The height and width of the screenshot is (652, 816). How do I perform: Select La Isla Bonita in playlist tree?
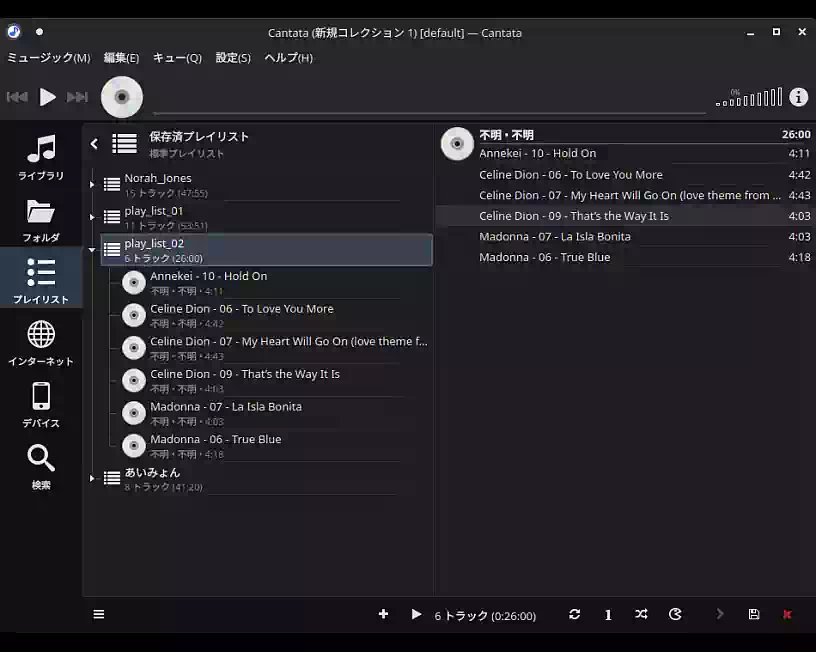pos(275,413)
